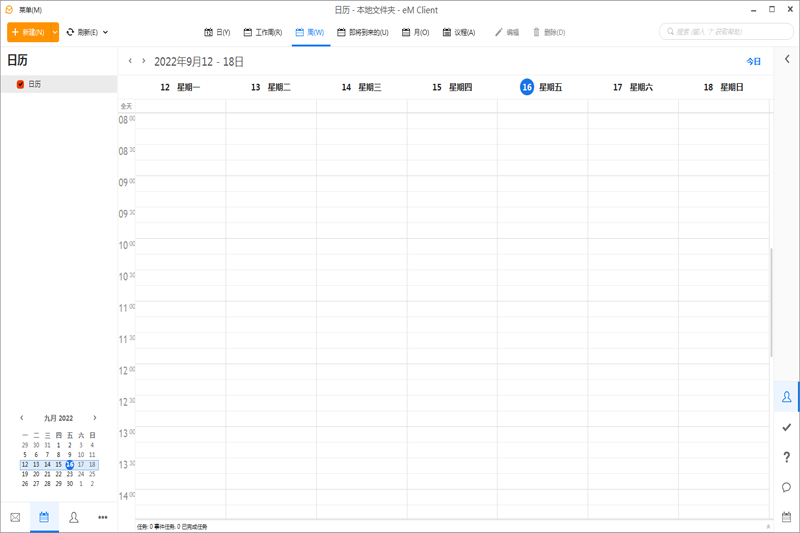Show contact details in right sidebar
The width and height of the screenshot is (800, 533).
(786, 397)
